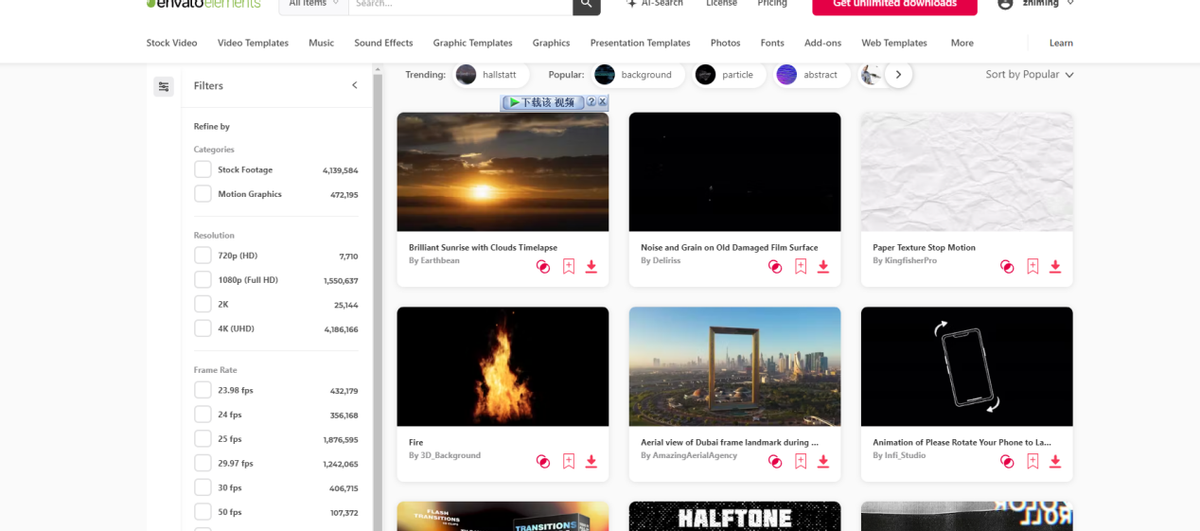
Task: Open the filters settings icon
Action: [164, 86]
